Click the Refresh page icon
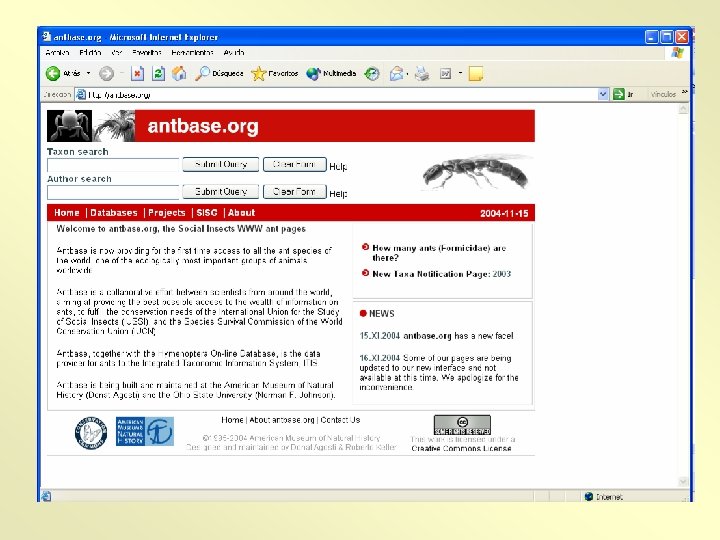 158,73
